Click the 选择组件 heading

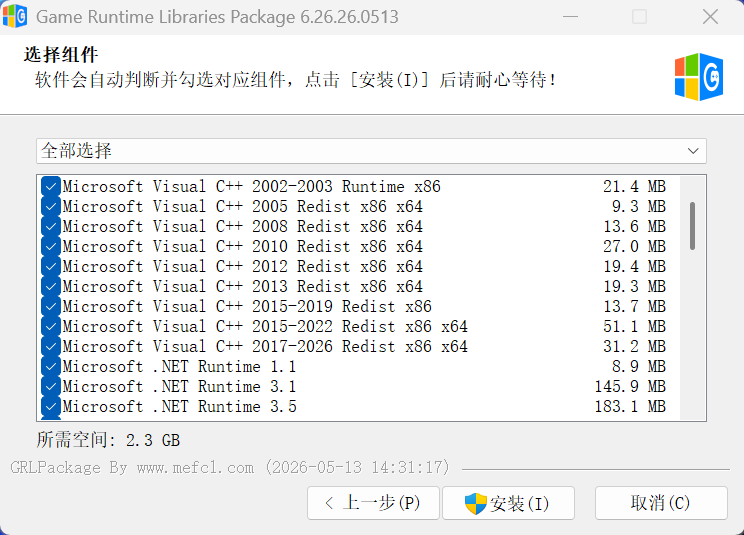point(61,55)
